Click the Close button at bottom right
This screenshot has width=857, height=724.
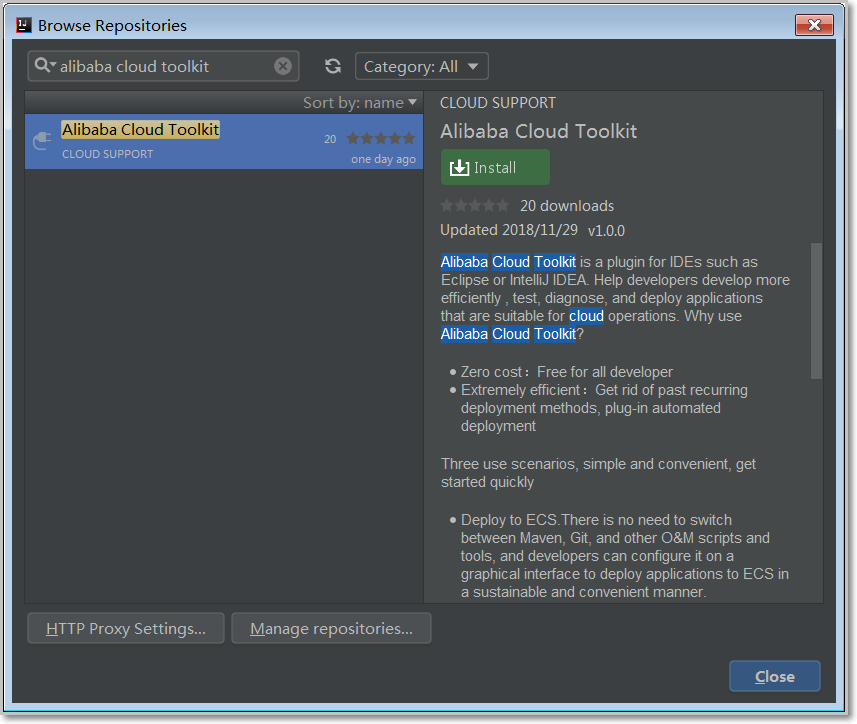(x=774, y=676)
